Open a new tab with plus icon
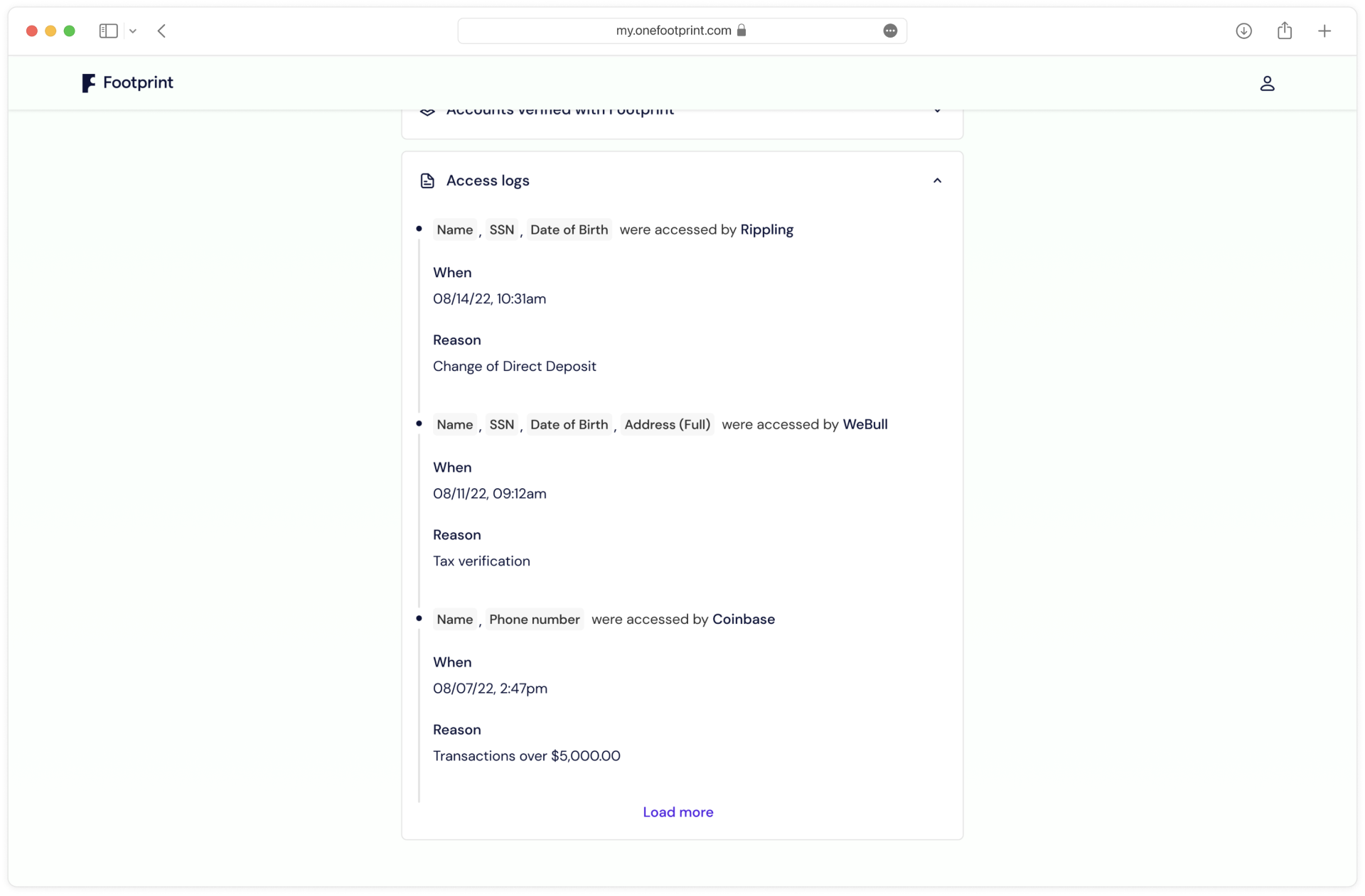Screen dimensions: 1365x896 [x=1324, y=31]
